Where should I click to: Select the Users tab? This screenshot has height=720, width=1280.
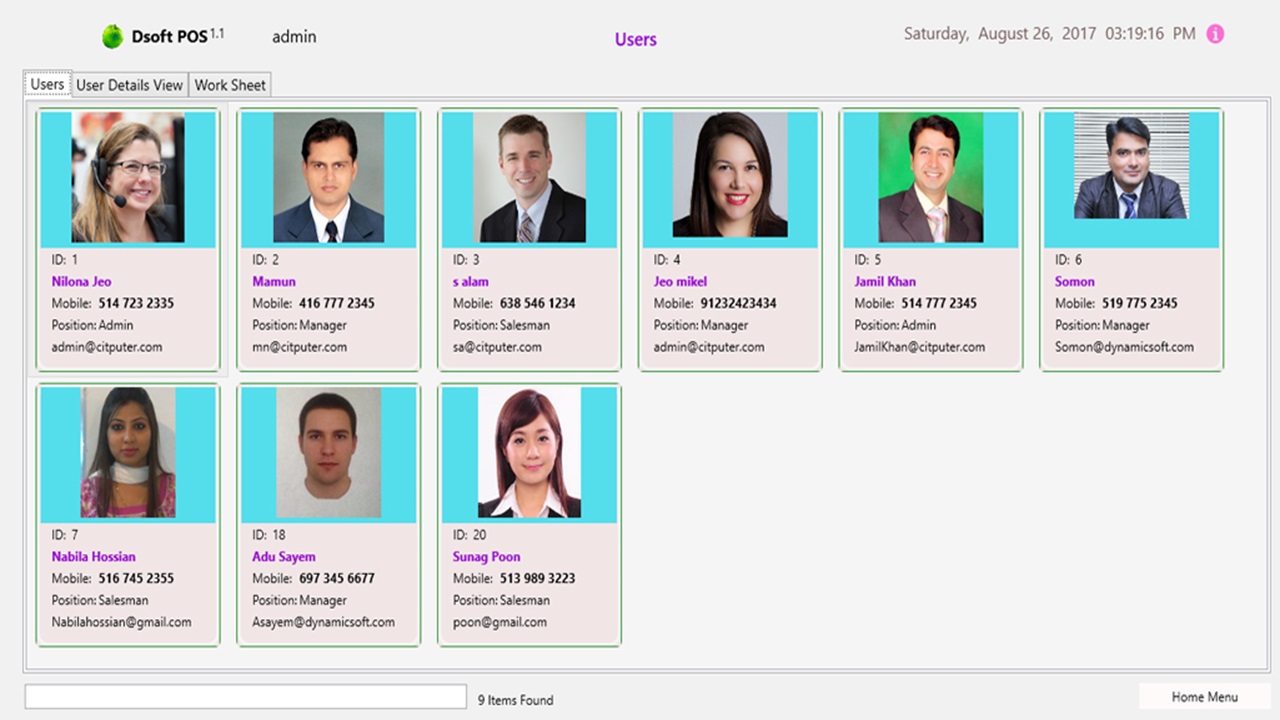47,84
